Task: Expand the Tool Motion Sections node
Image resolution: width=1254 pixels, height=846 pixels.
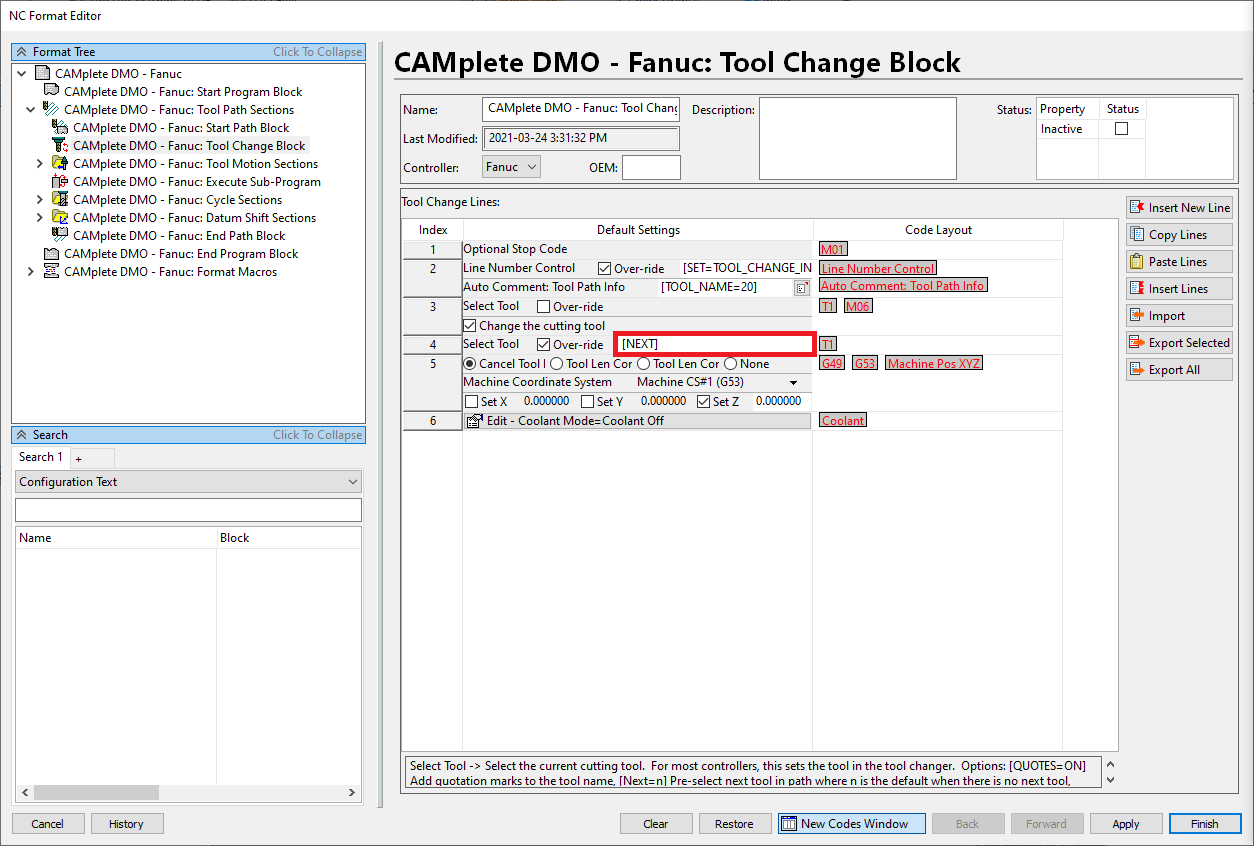Action: click(x=40, y=163)
